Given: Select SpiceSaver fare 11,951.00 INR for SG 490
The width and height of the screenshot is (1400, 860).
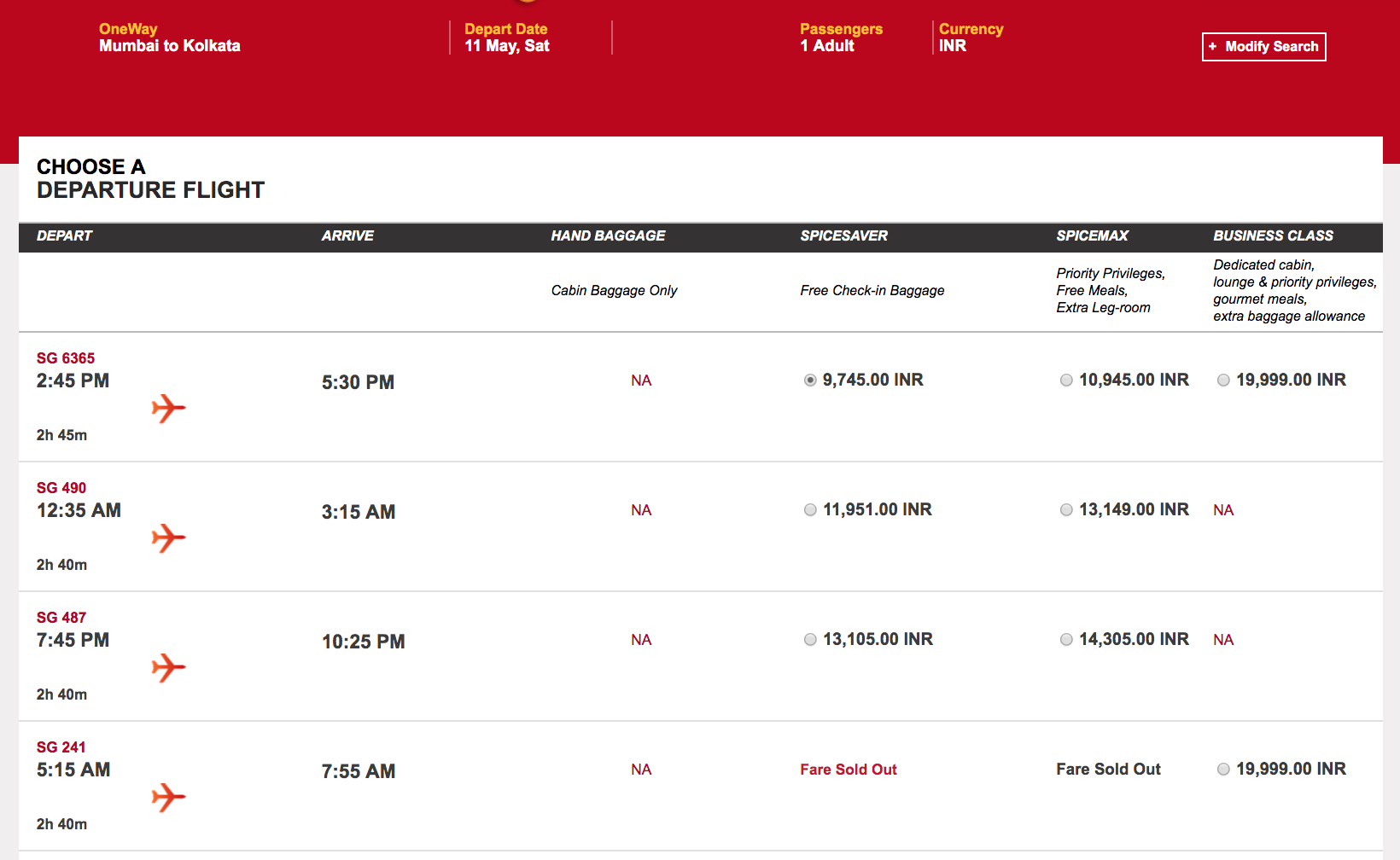Looking at the screenshot, I should (809, 510).
